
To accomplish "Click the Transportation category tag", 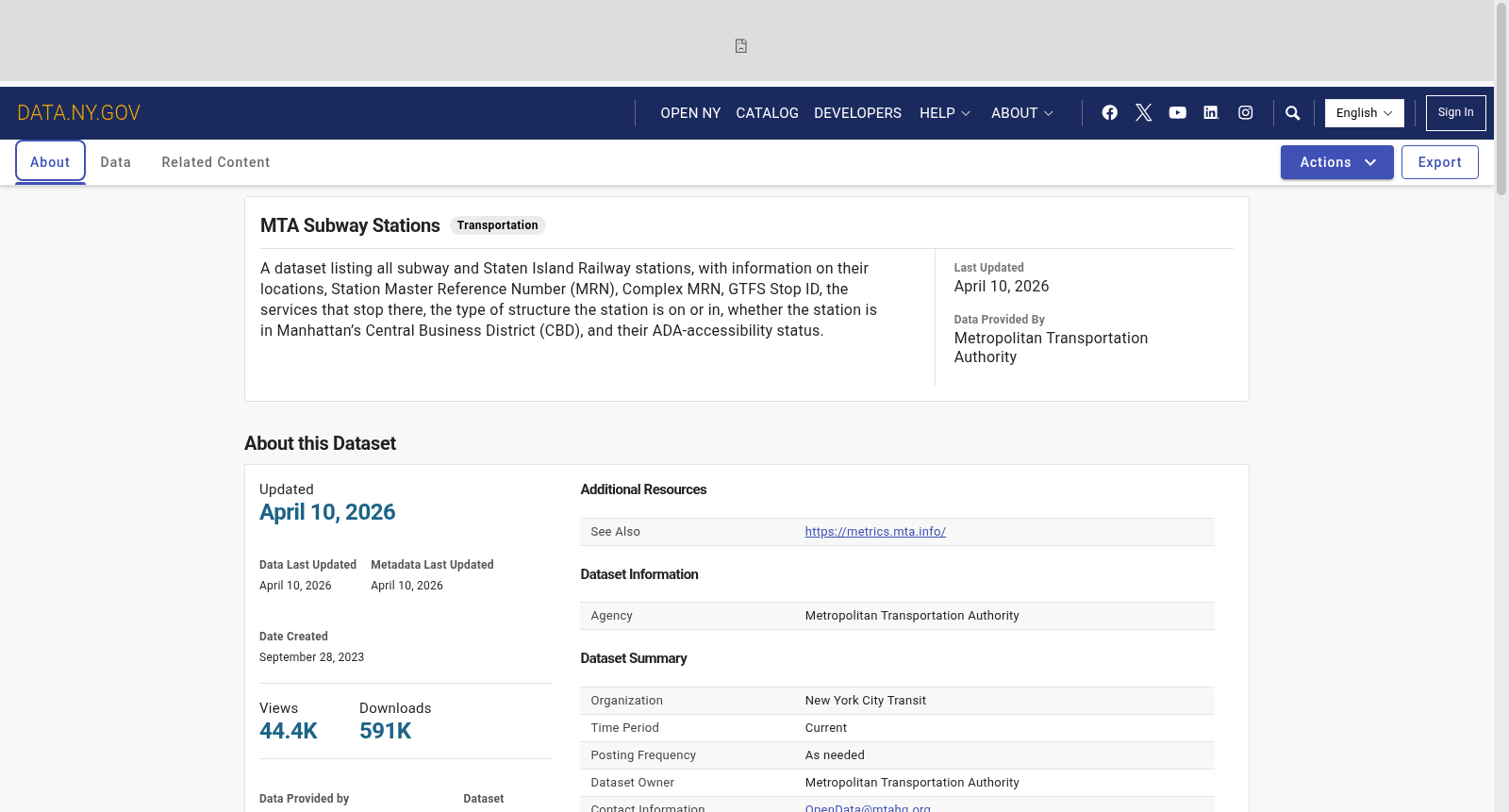I will click(x=498, y=225).
